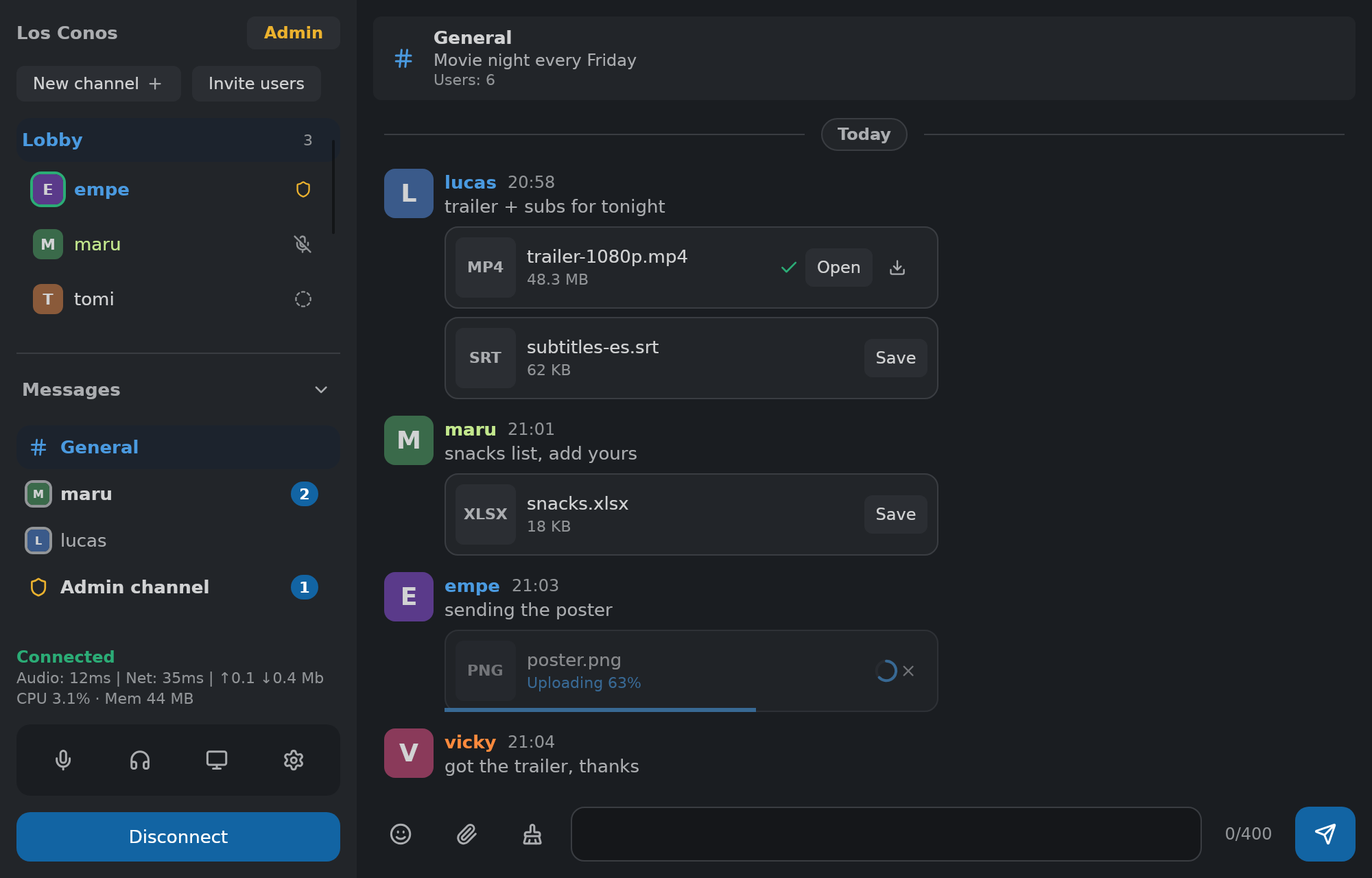Select the Admin channel entry
The width and height of the screenshot is (1372, 878).
coord(178,587)
